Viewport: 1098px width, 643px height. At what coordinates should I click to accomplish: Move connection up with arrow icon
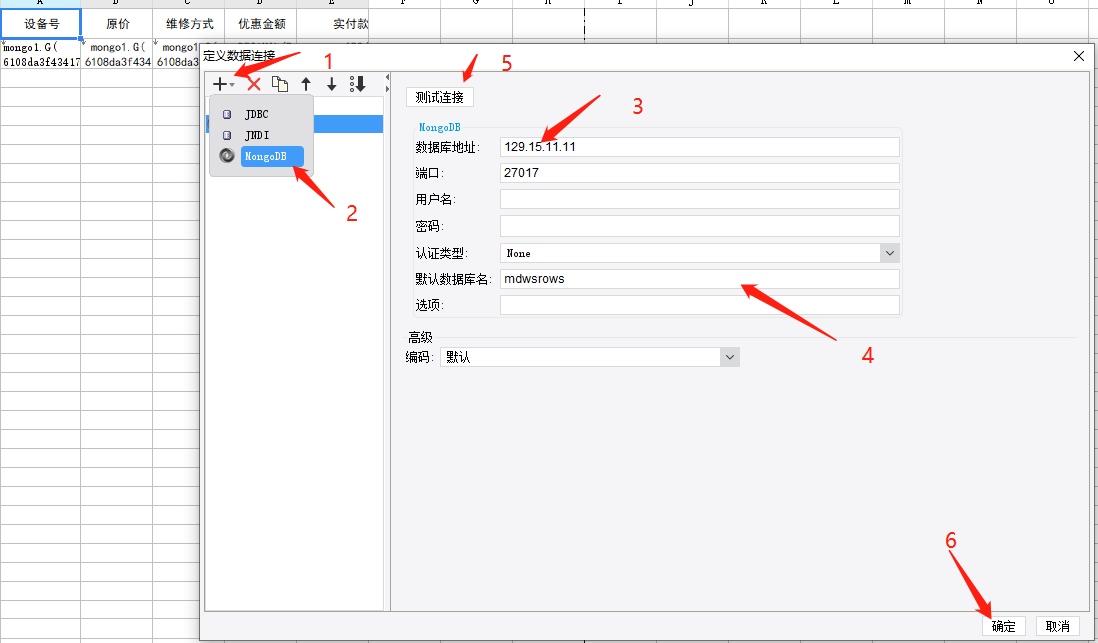coord(306,84)
